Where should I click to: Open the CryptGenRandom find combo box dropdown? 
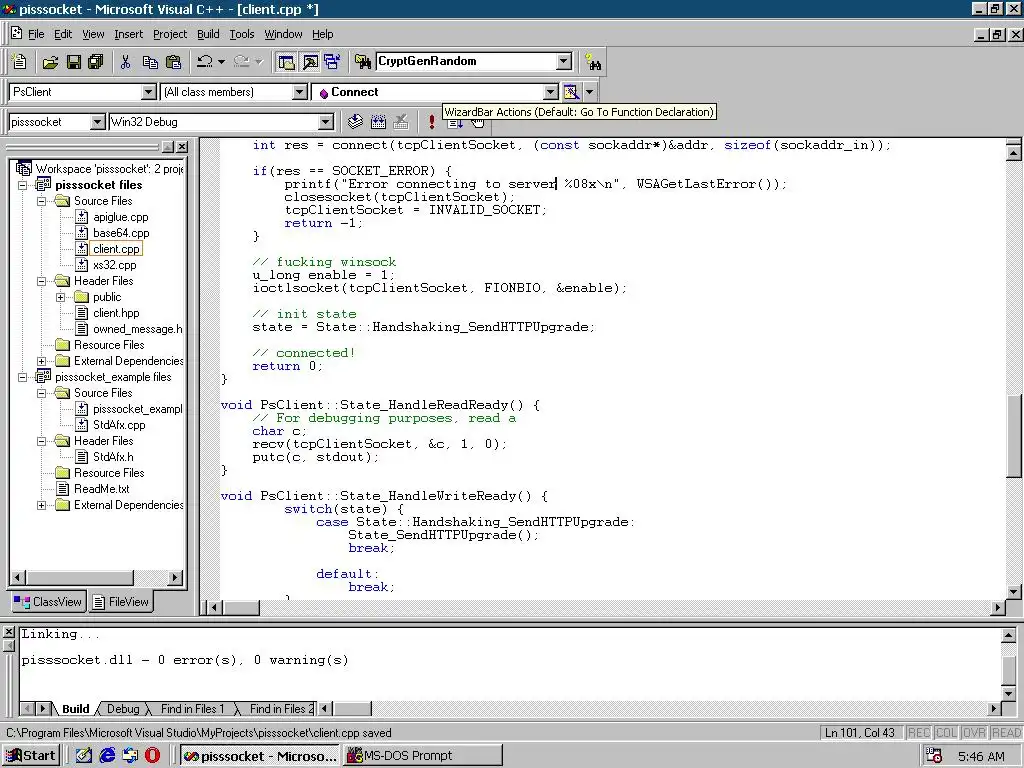[564, 61]
